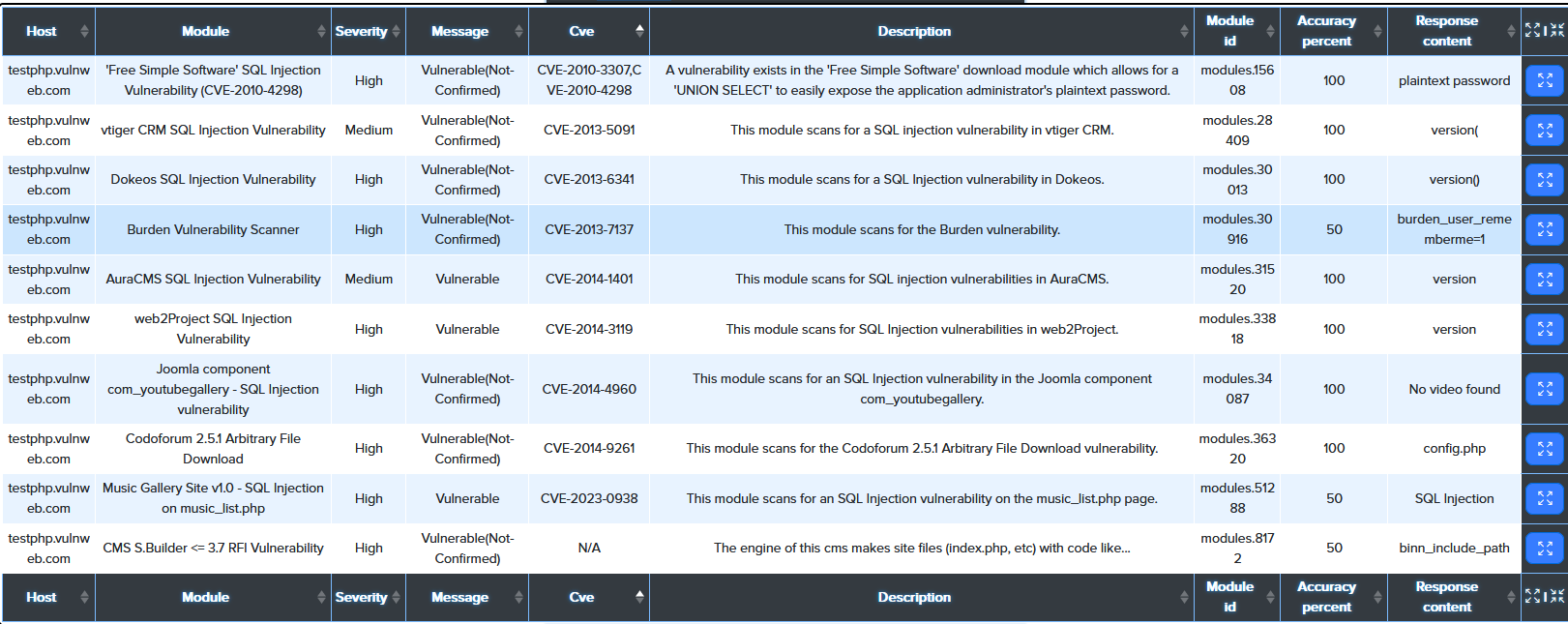This screenshot has width=1568, height=624.
Task: Expand the AuraCMS SQL Injection row
Action: pyautogui.click(x=1544, y=280)
